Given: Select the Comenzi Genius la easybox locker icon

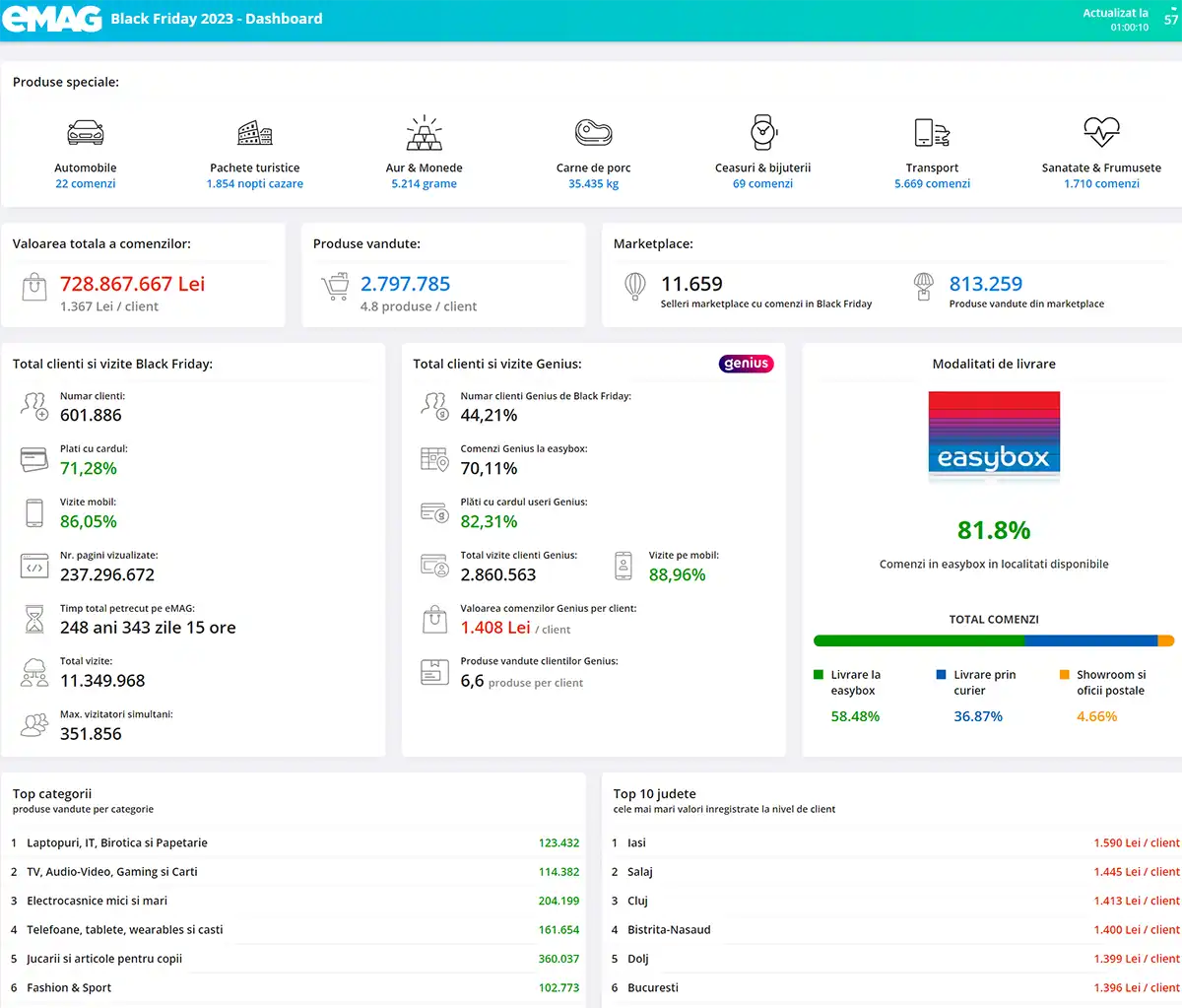Looking at the screenshot, I should [x=434, y=459].
